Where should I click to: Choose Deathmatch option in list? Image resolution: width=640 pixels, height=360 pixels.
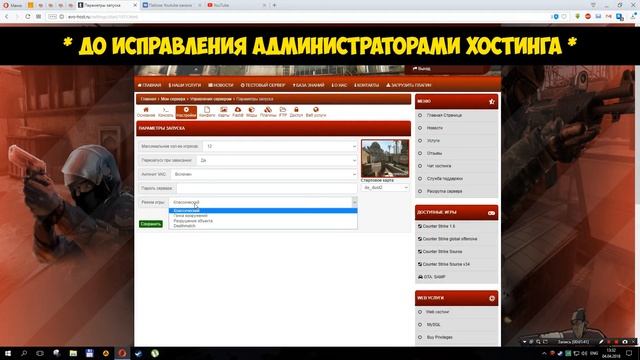pyautogui.click(x=263, y=226)
